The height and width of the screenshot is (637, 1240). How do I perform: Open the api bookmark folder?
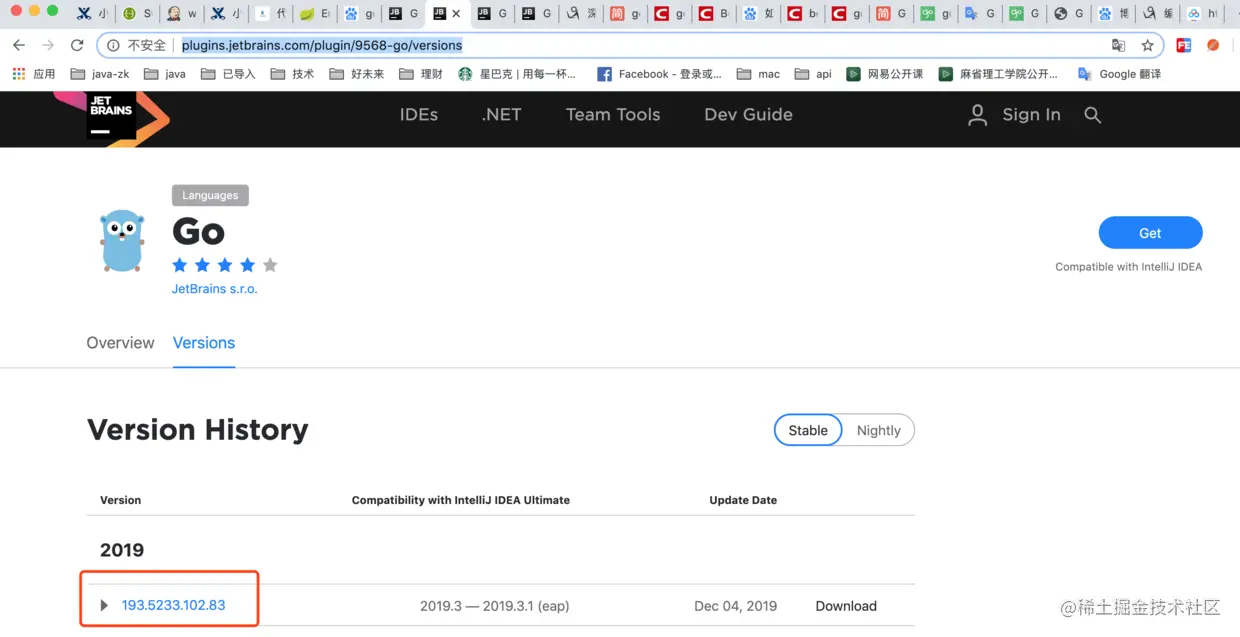click(x=813, y=74)
